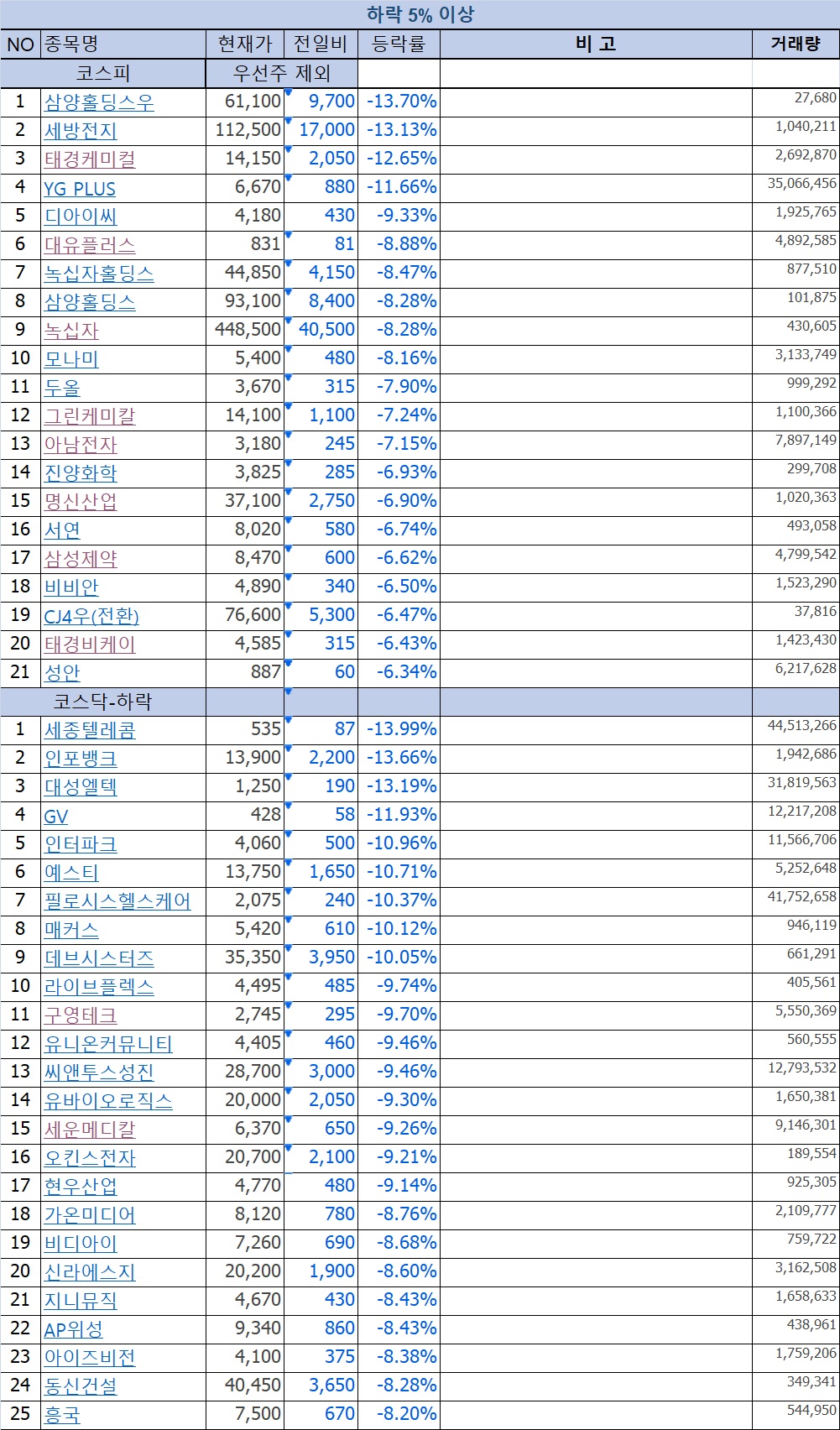Open the 모나미 stock link
Image resolution: width=840 pixels, height=1430 pixels.
(x=71, y=359)
